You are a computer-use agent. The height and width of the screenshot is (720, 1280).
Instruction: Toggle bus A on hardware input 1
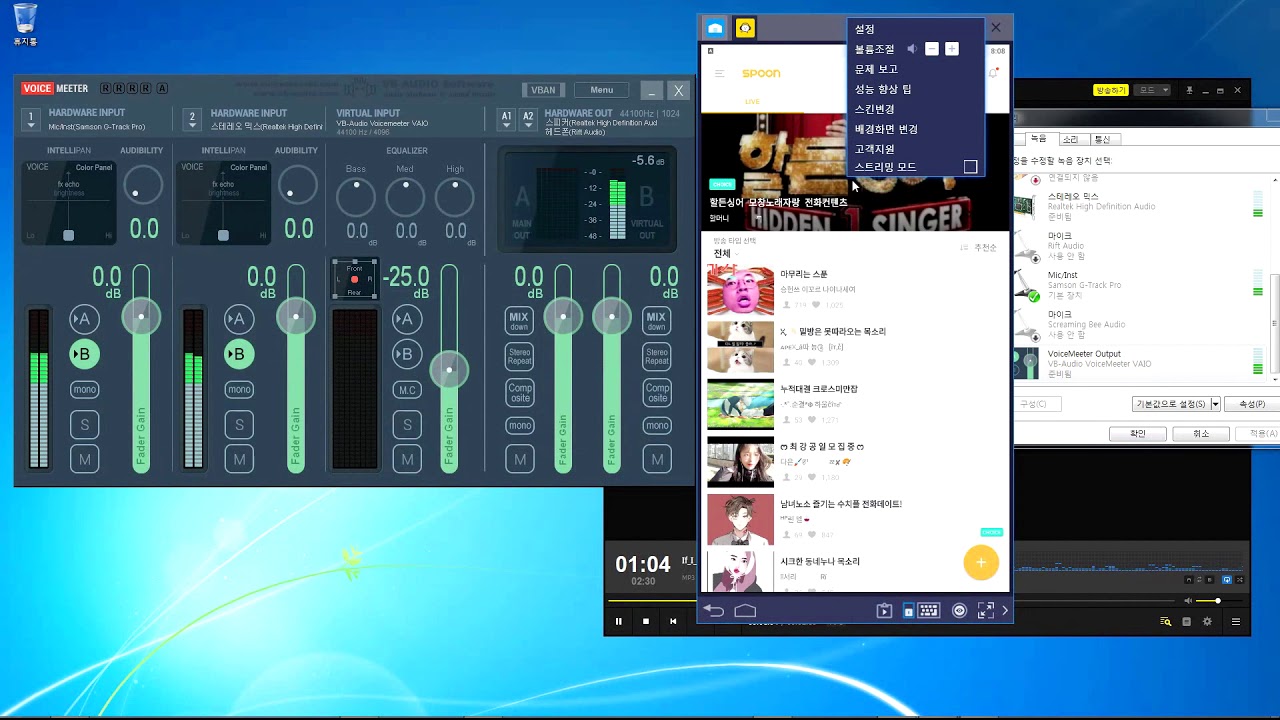pyautogui.click(x=85, y=319)
